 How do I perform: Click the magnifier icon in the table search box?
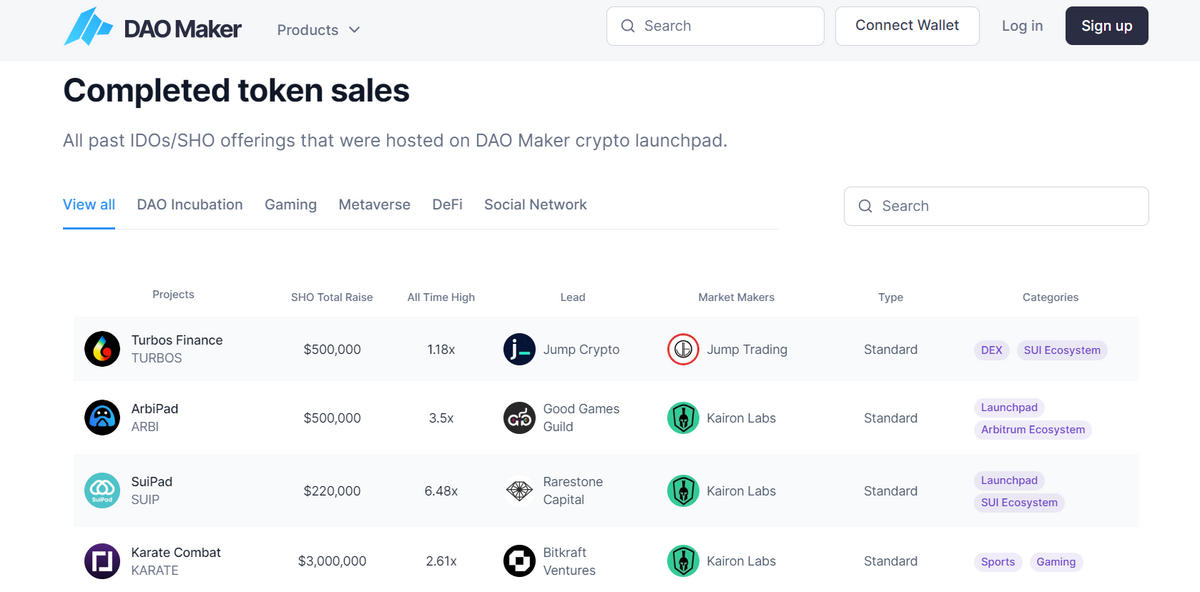pyautogui.click(x=866, y=206)
